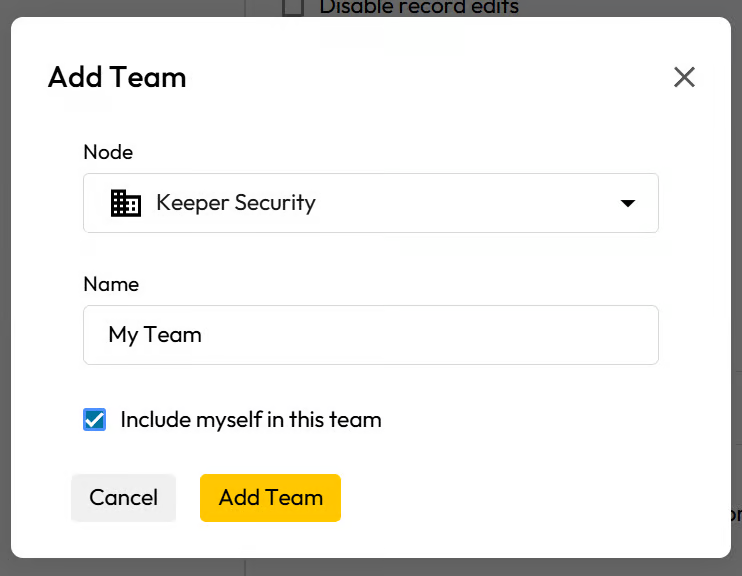Click empty space right of Add Team button
742x576 pixels.
520,498
